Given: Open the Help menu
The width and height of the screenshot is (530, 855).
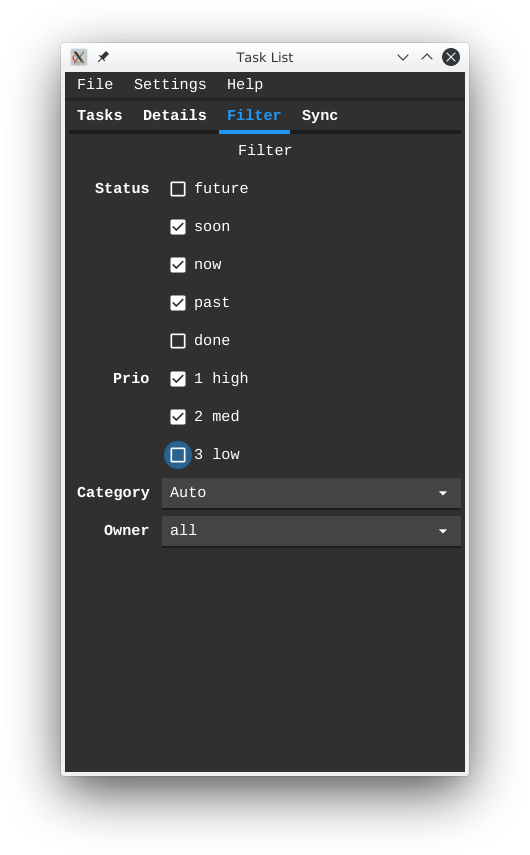Looking at the screenshot, I should (x=245, y=85).
